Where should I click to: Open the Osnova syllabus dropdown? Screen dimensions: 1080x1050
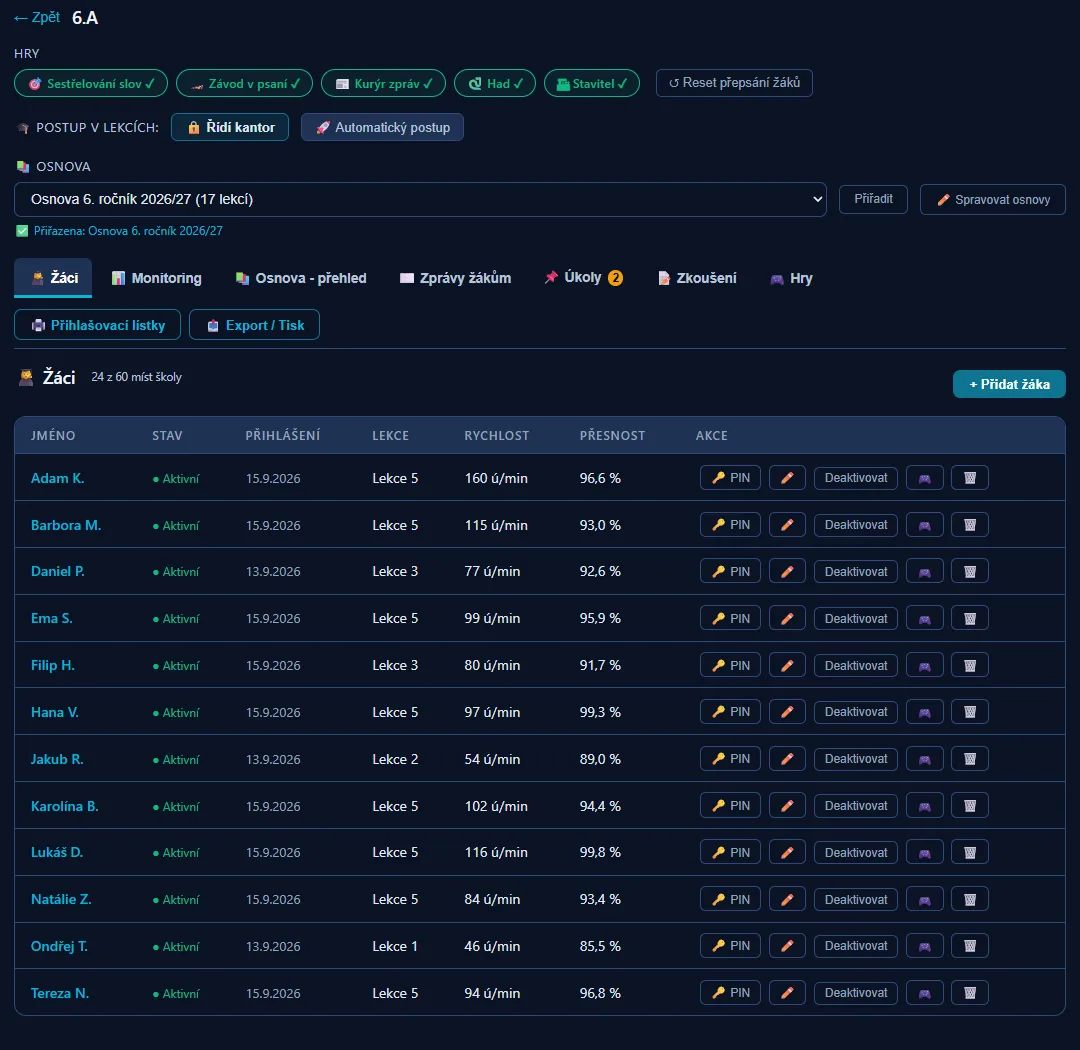420,200
